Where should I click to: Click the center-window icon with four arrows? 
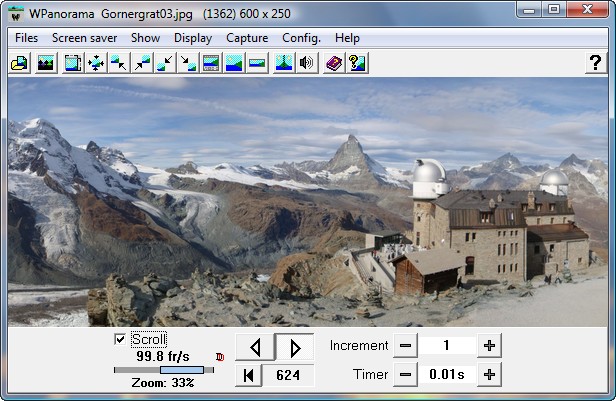coord(96,63)
